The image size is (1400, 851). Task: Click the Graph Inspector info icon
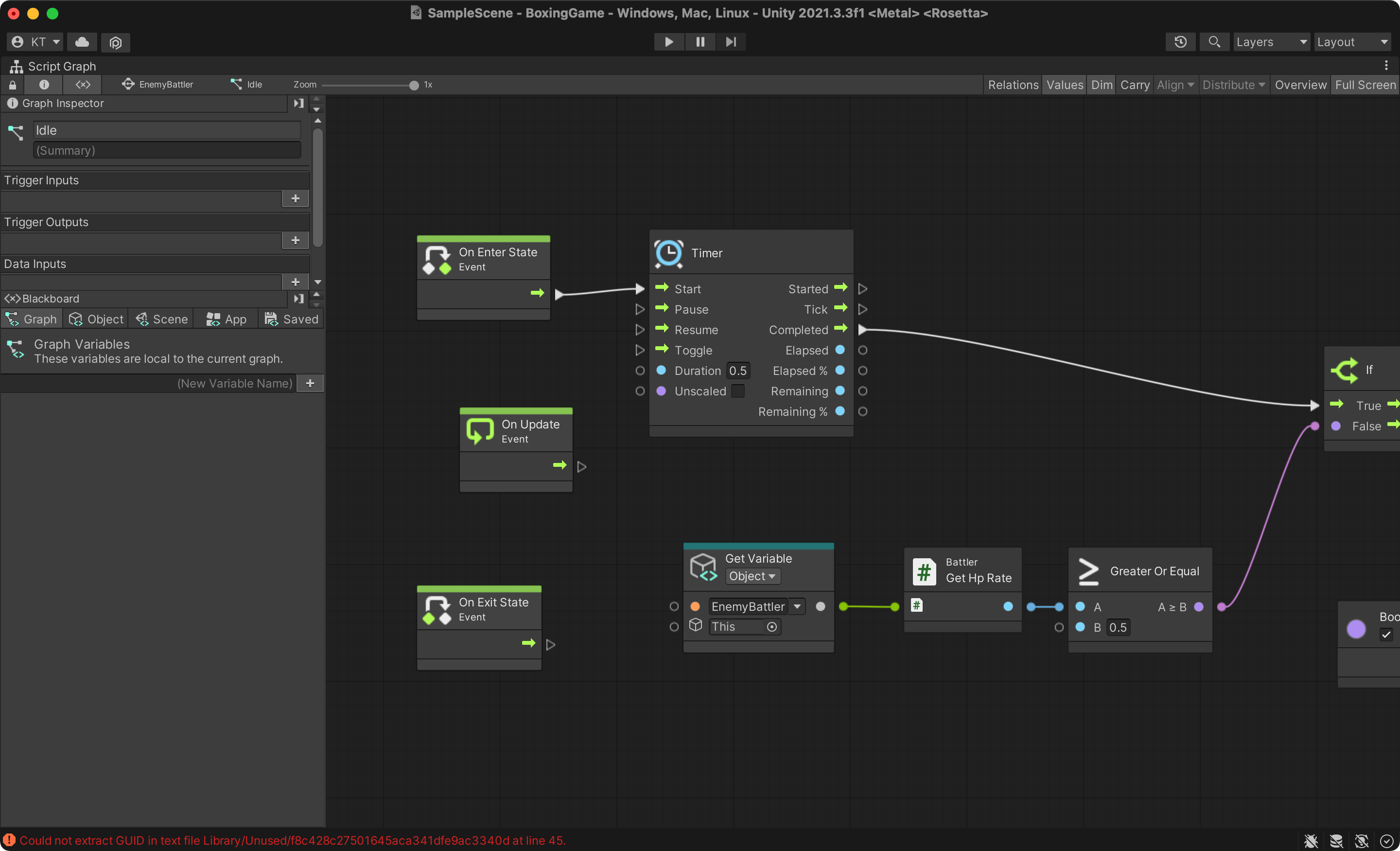click(x=13, y=104)
